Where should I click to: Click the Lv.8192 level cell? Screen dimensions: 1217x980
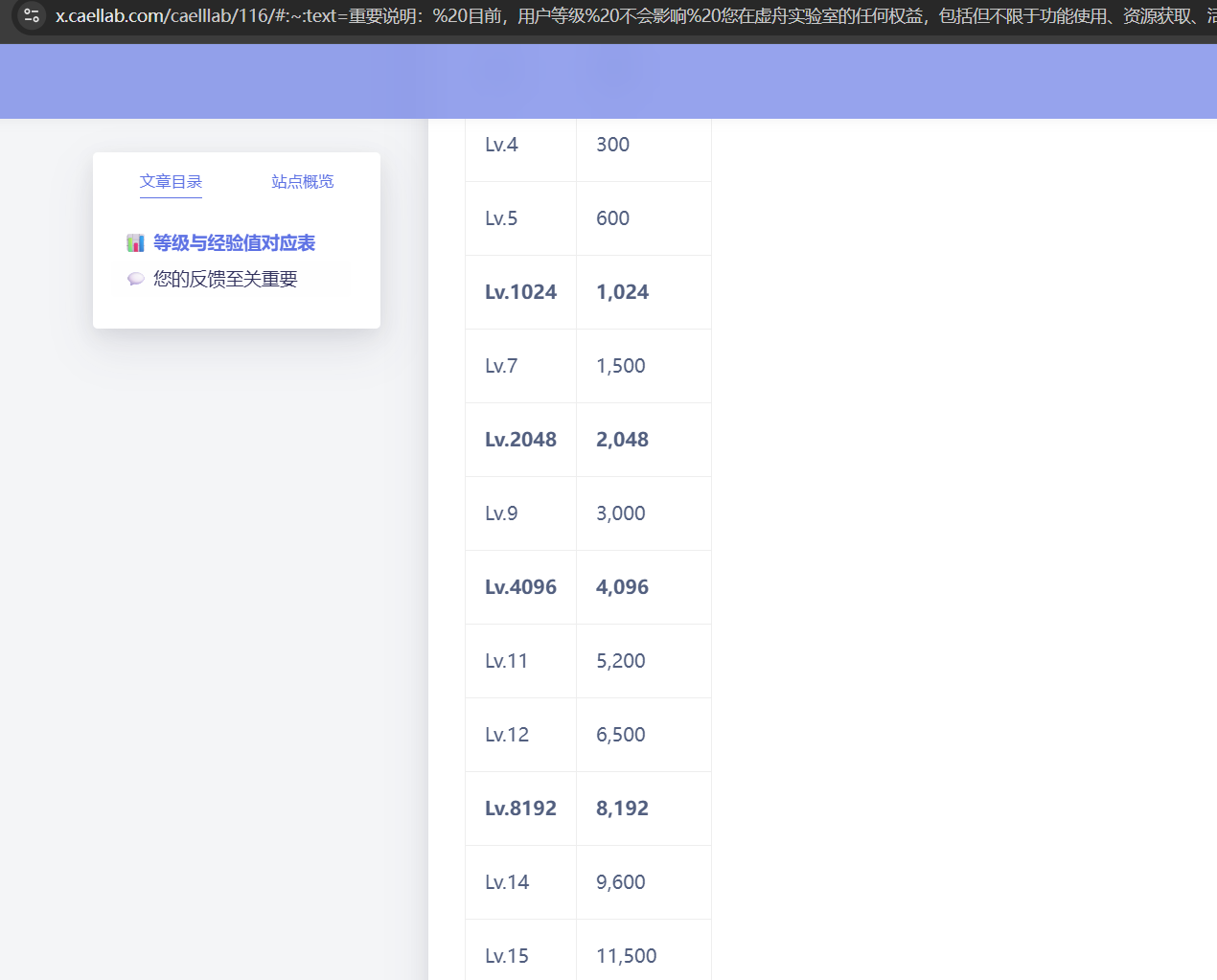(520, 809)
